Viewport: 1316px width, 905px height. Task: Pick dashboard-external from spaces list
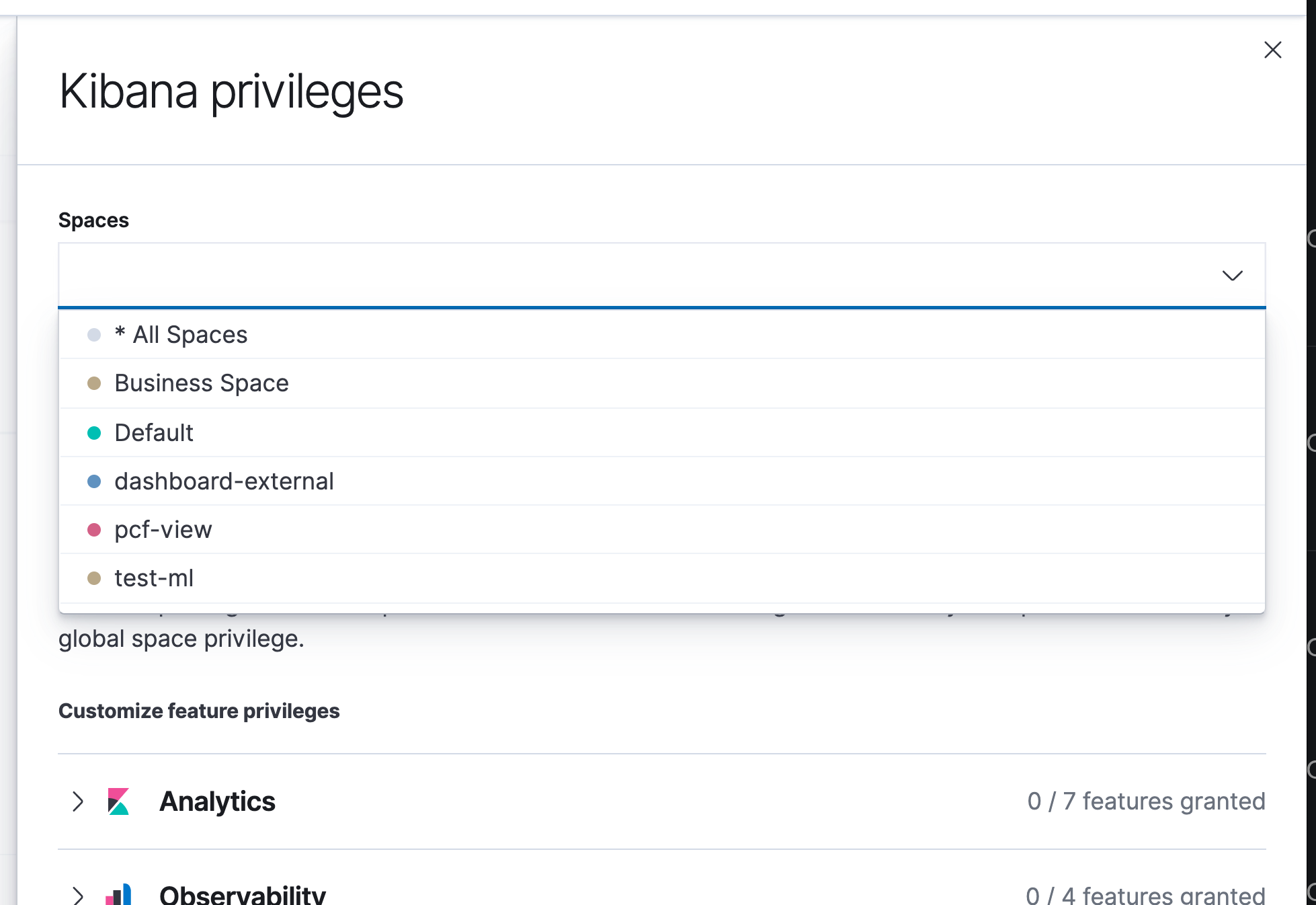(224, 481)
